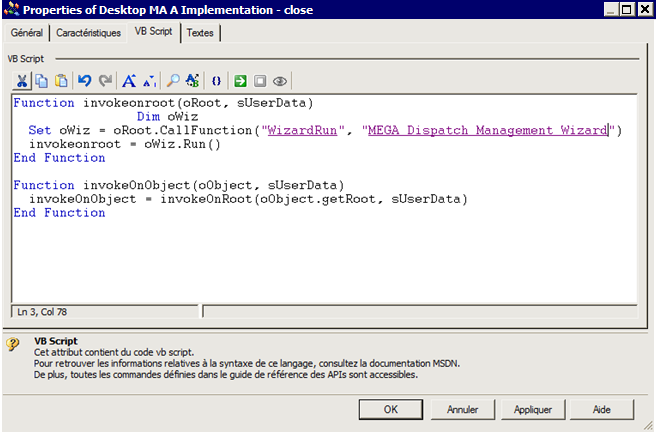The width and height of the screenshot is (656, 434).
Task: Click the Appliquer button
Action: click(x=533, y=409)
